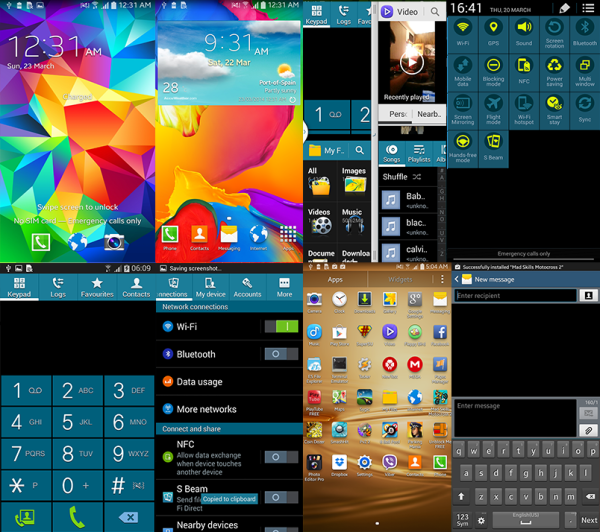Toggle Sound in the quick settings panel
The image size is (600, 532).
pyautogui.click(x=524, y=33)
